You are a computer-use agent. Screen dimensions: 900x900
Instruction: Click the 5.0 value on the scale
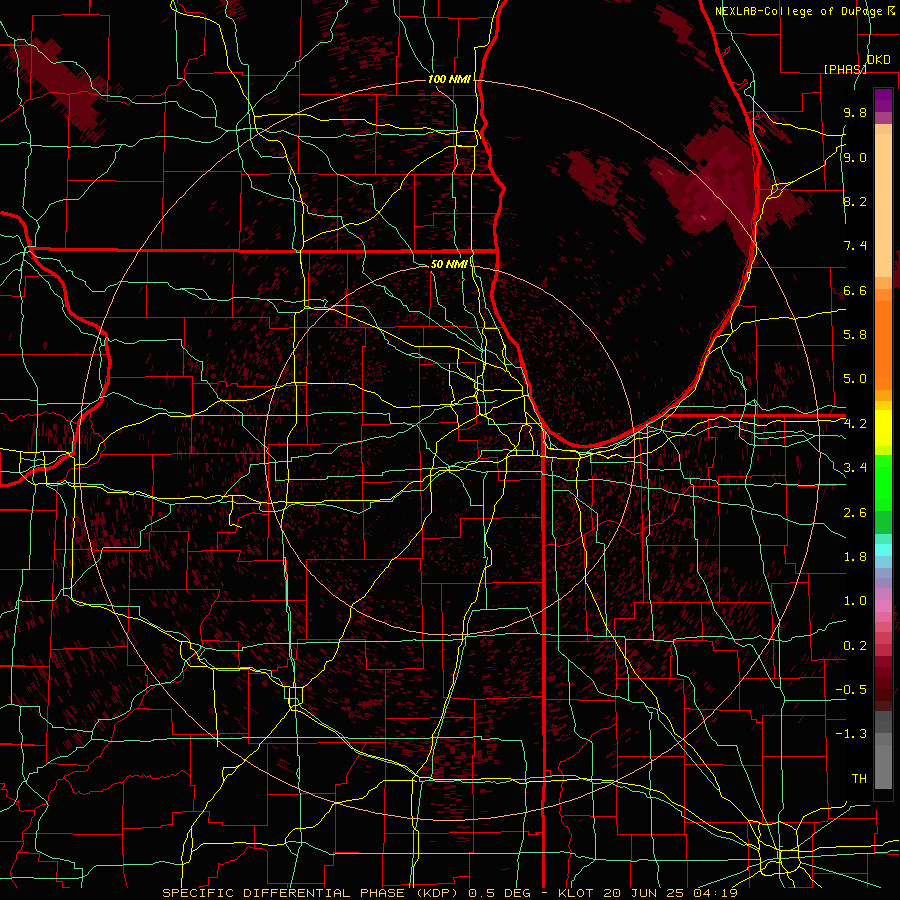pos(855,379)
